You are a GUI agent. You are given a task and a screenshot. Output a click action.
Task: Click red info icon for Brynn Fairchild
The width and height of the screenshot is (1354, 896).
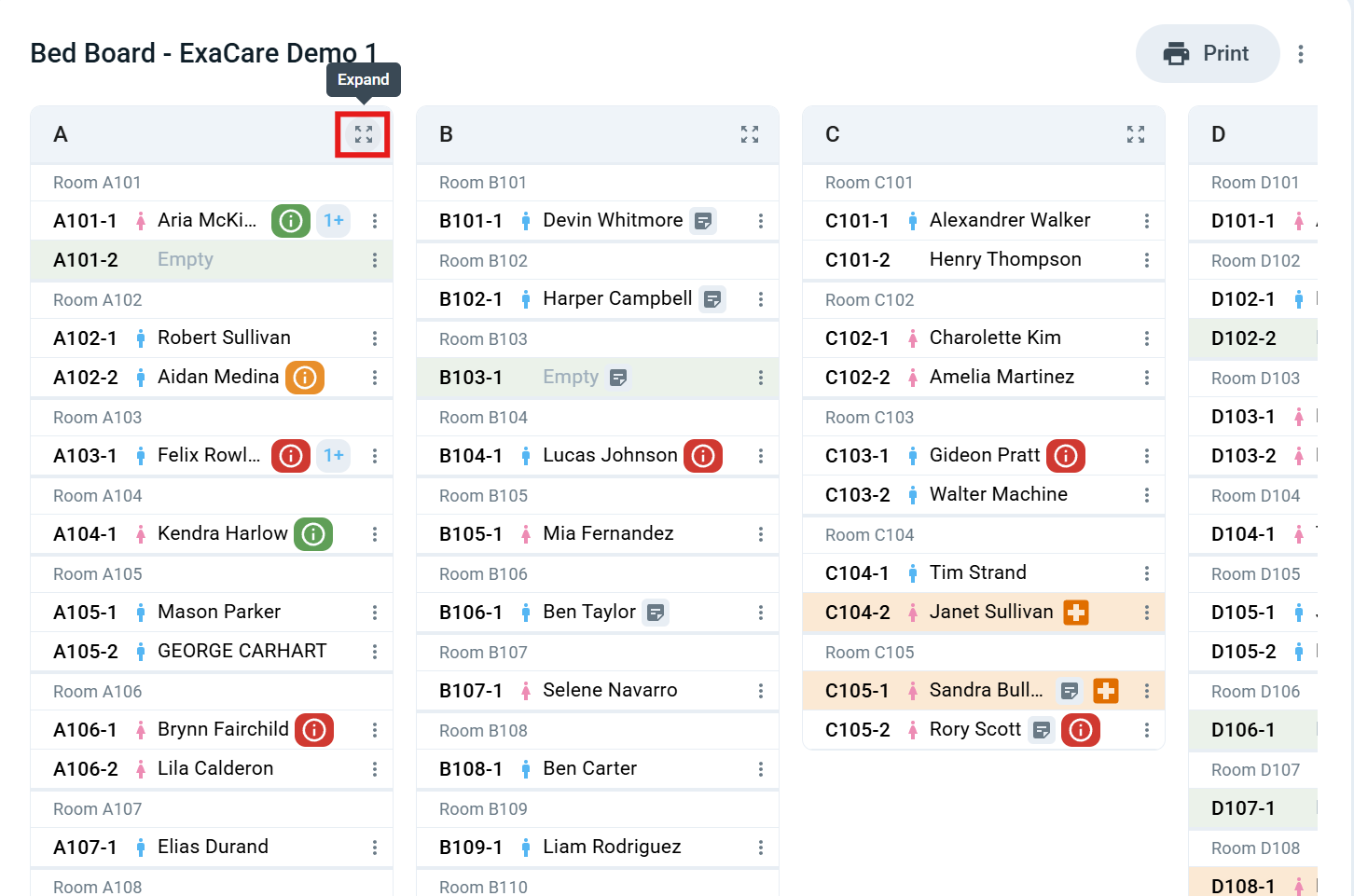(x=314, y=730)
